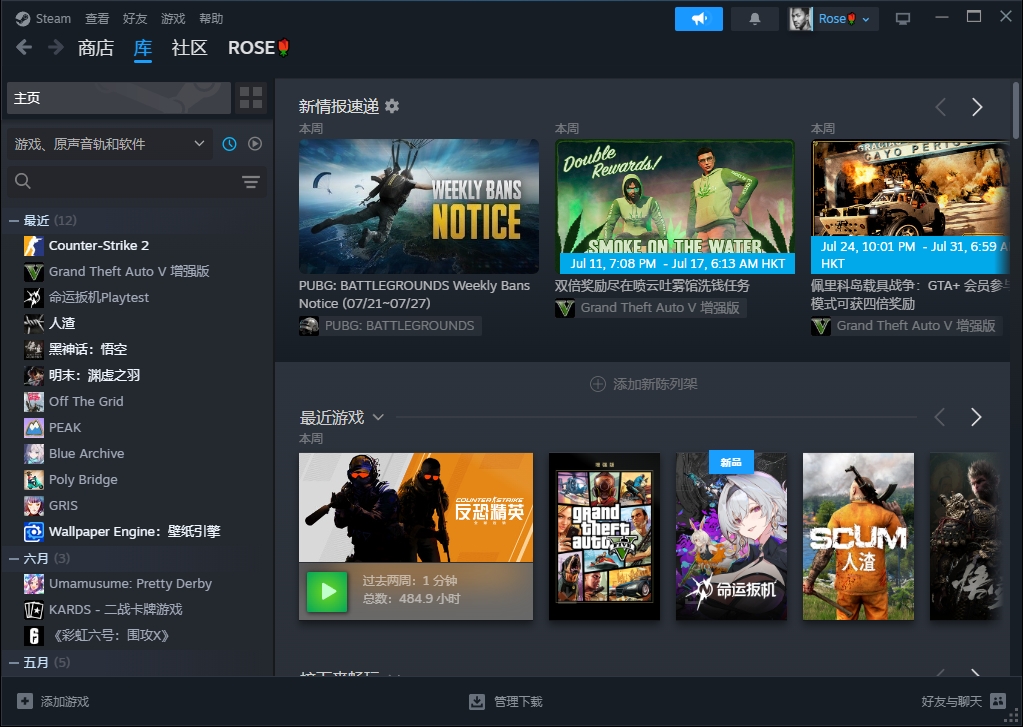Click the PUBG icon under Weekly Bans
This screenshot has width=1023, height=727.
tap(309, 326)
